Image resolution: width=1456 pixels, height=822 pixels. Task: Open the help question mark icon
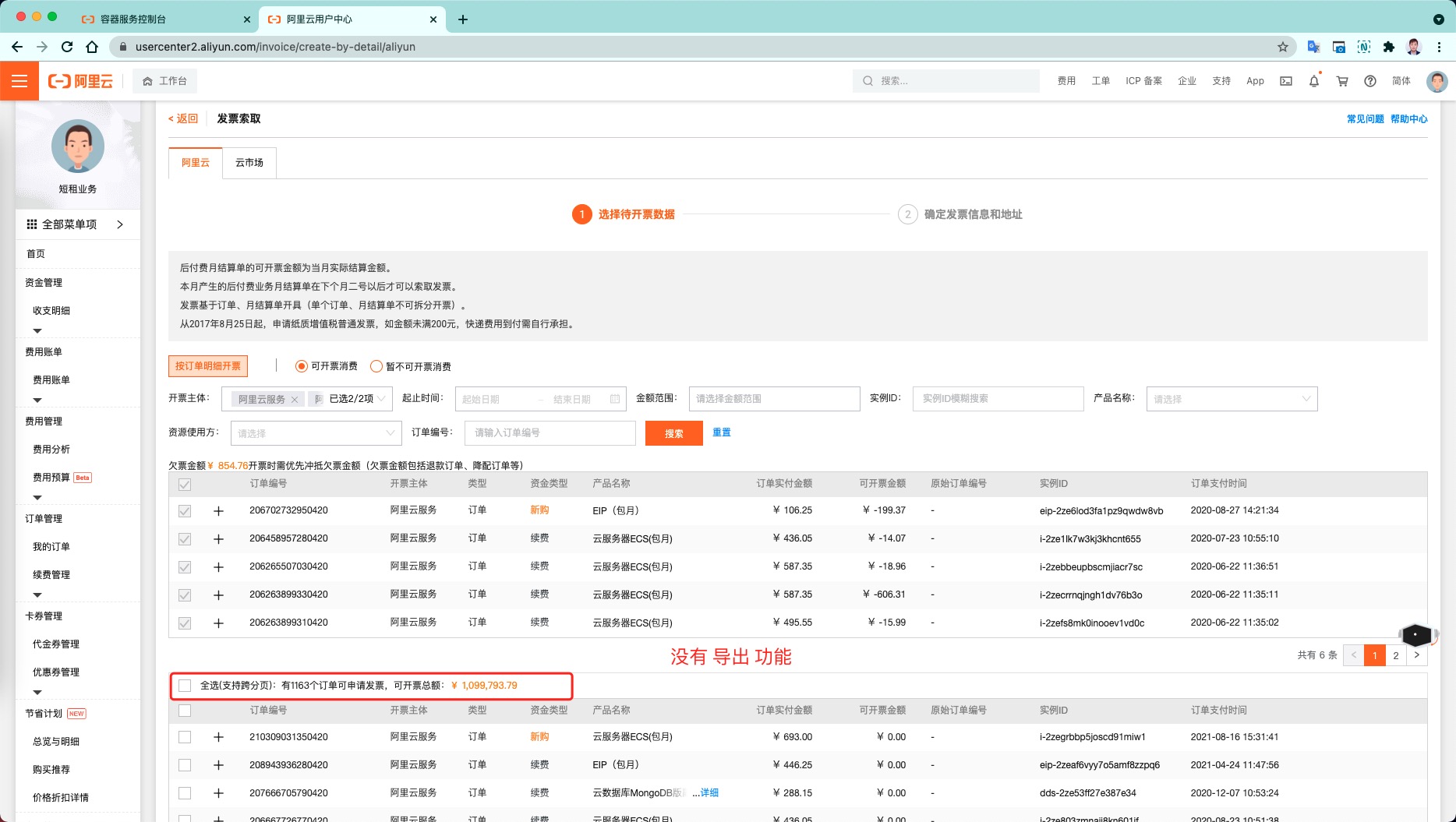coord(1370,81)
